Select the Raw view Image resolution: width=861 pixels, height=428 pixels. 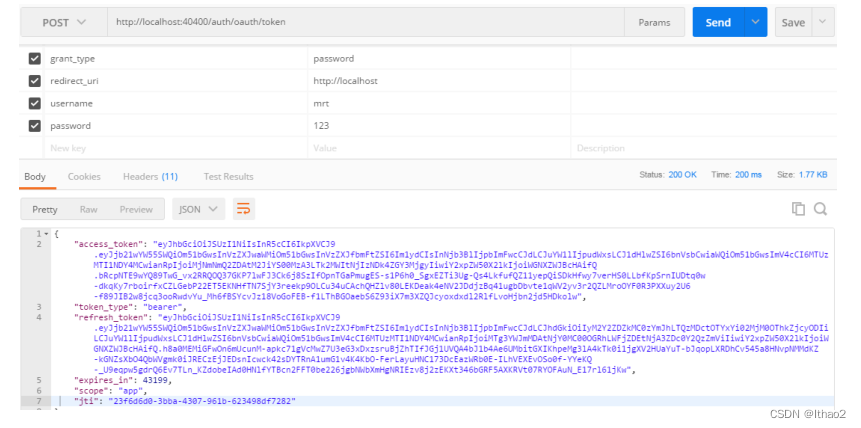88,209
